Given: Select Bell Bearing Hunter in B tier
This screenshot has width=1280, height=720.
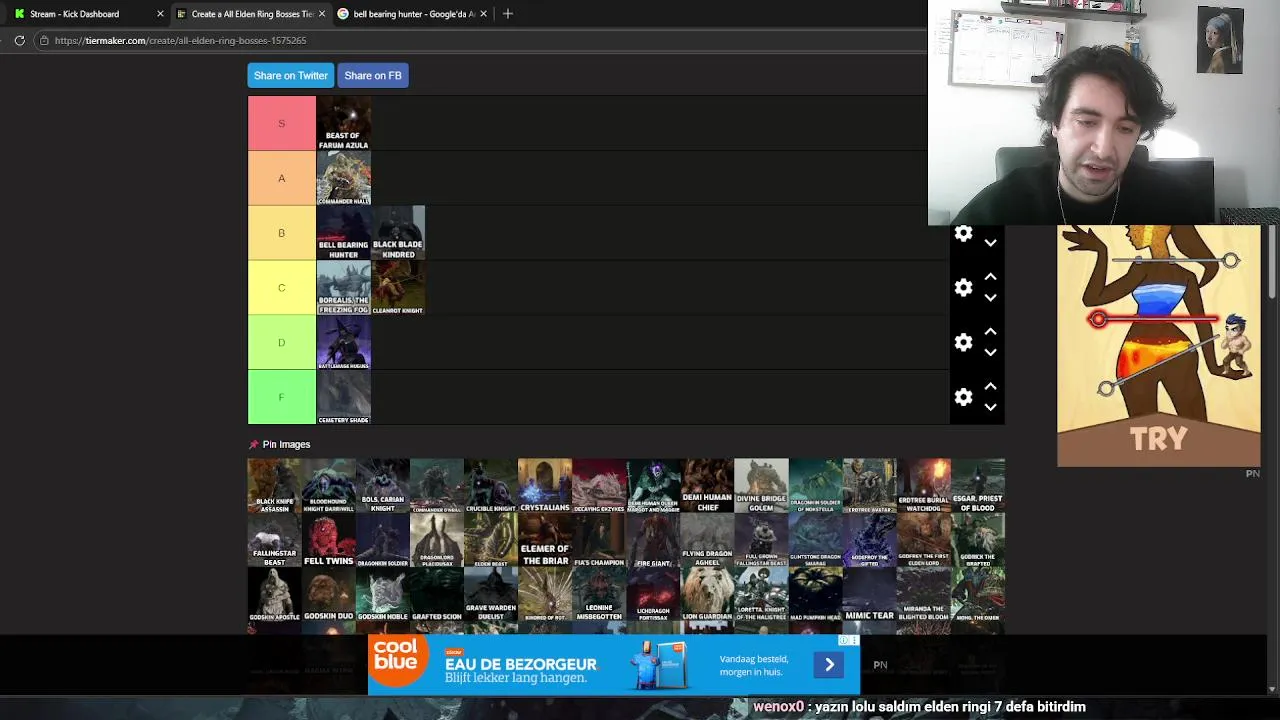Looking at the screenshot, I should click(344, 233).
